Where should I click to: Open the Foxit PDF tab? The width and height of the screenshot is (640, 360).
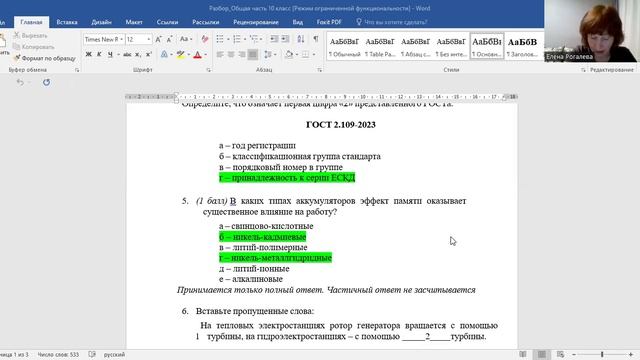pos(329,22)
